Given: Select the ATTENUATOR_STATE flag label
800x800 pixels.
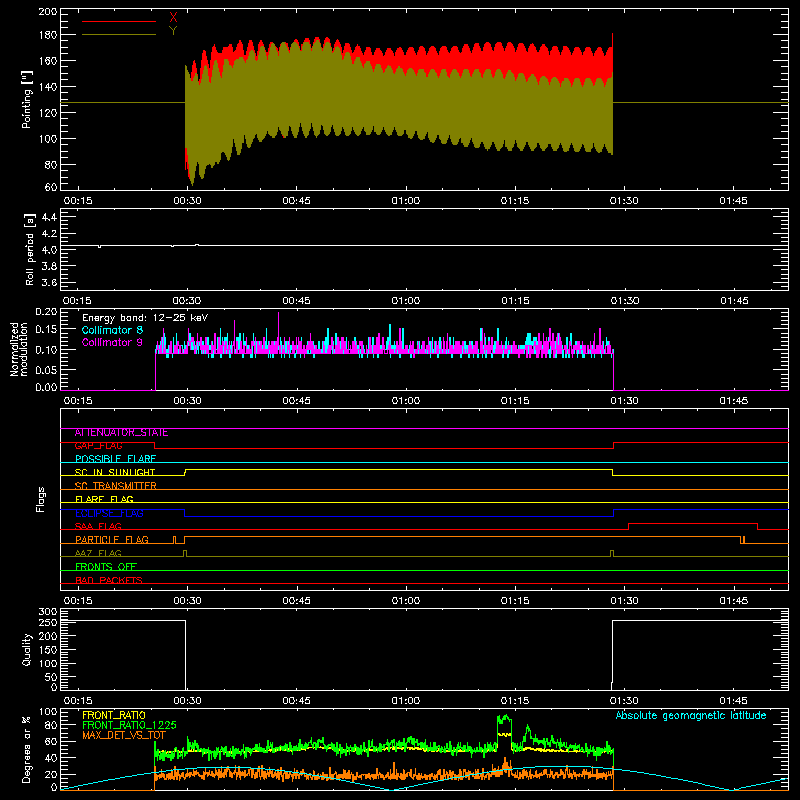Looking at the screenshot, I should pyautogui.click(x=121, y=433).
